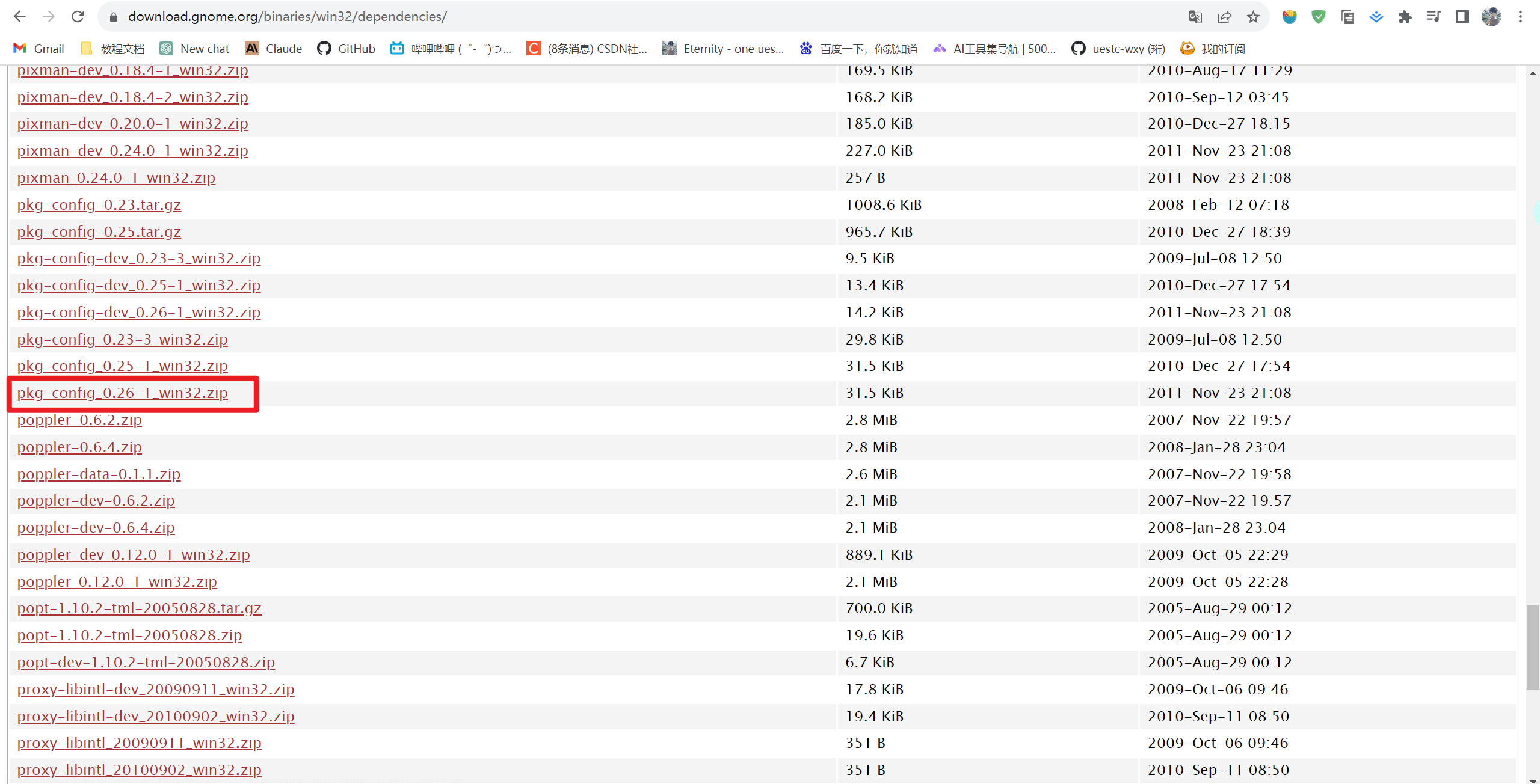Click the translate page icon

tap(1195, 17)
